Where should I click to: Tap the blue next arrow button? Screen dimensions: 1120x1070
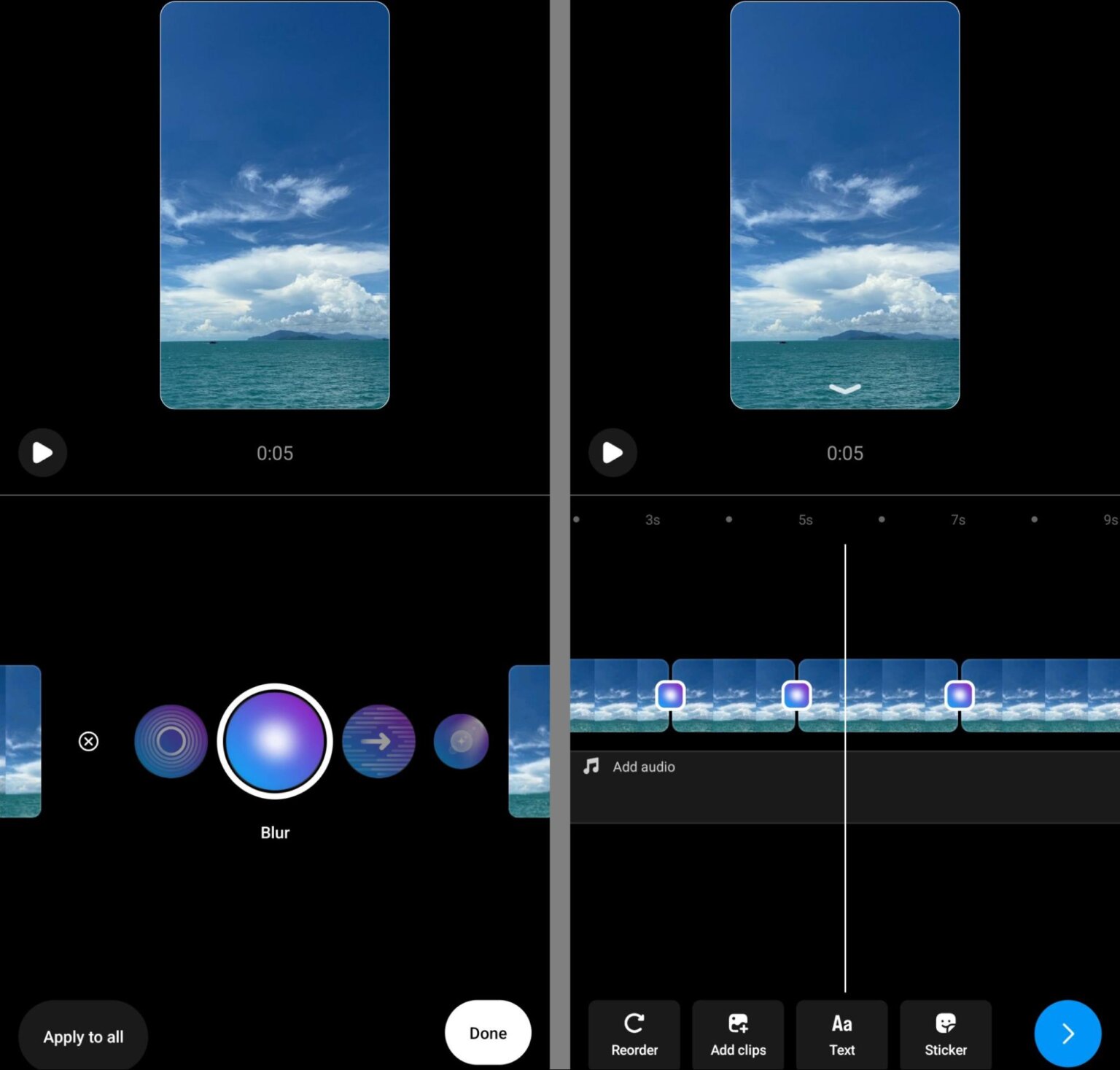tap(1067, 1034)
